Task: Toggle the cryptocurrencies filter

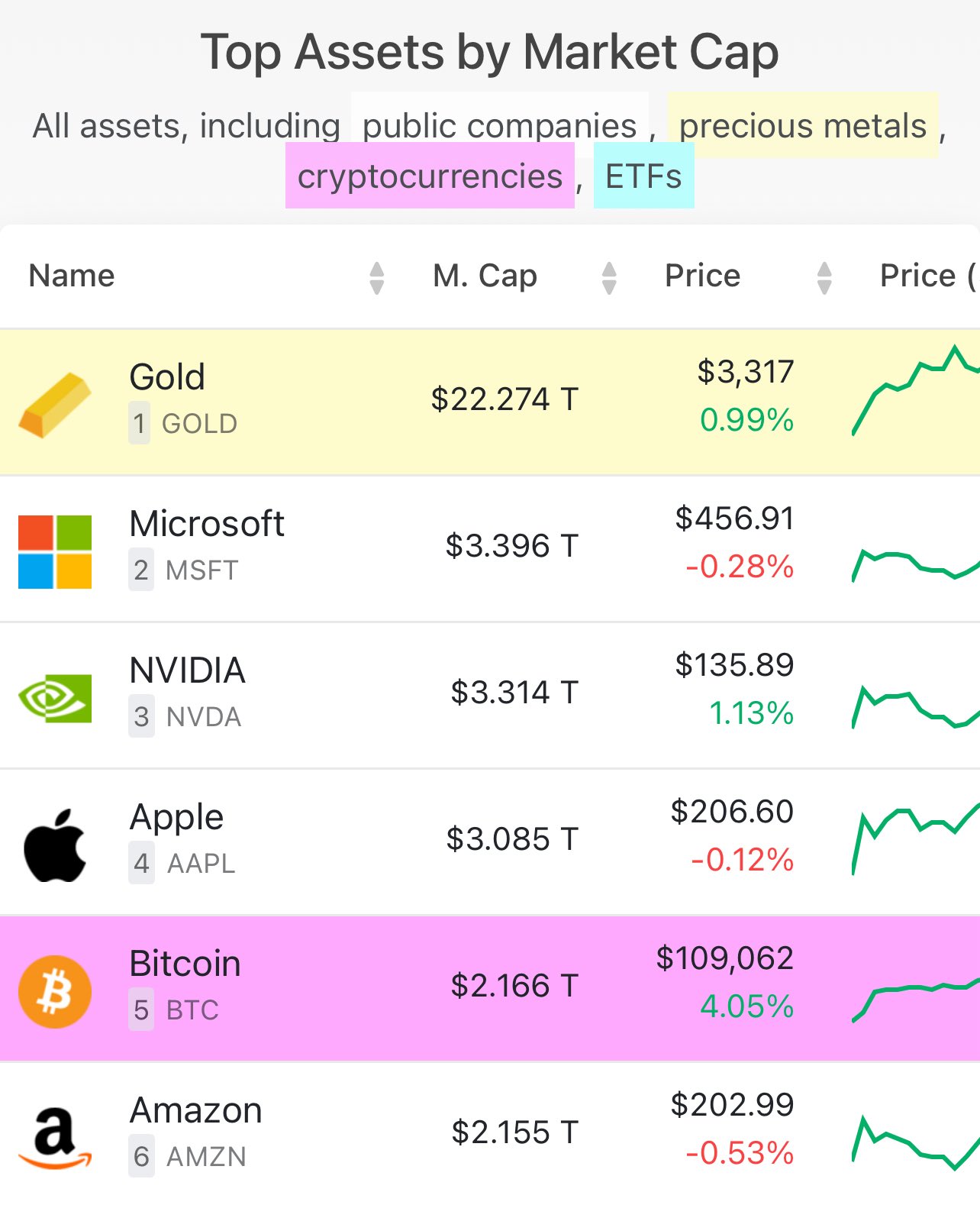Action: tap(430, 176)
